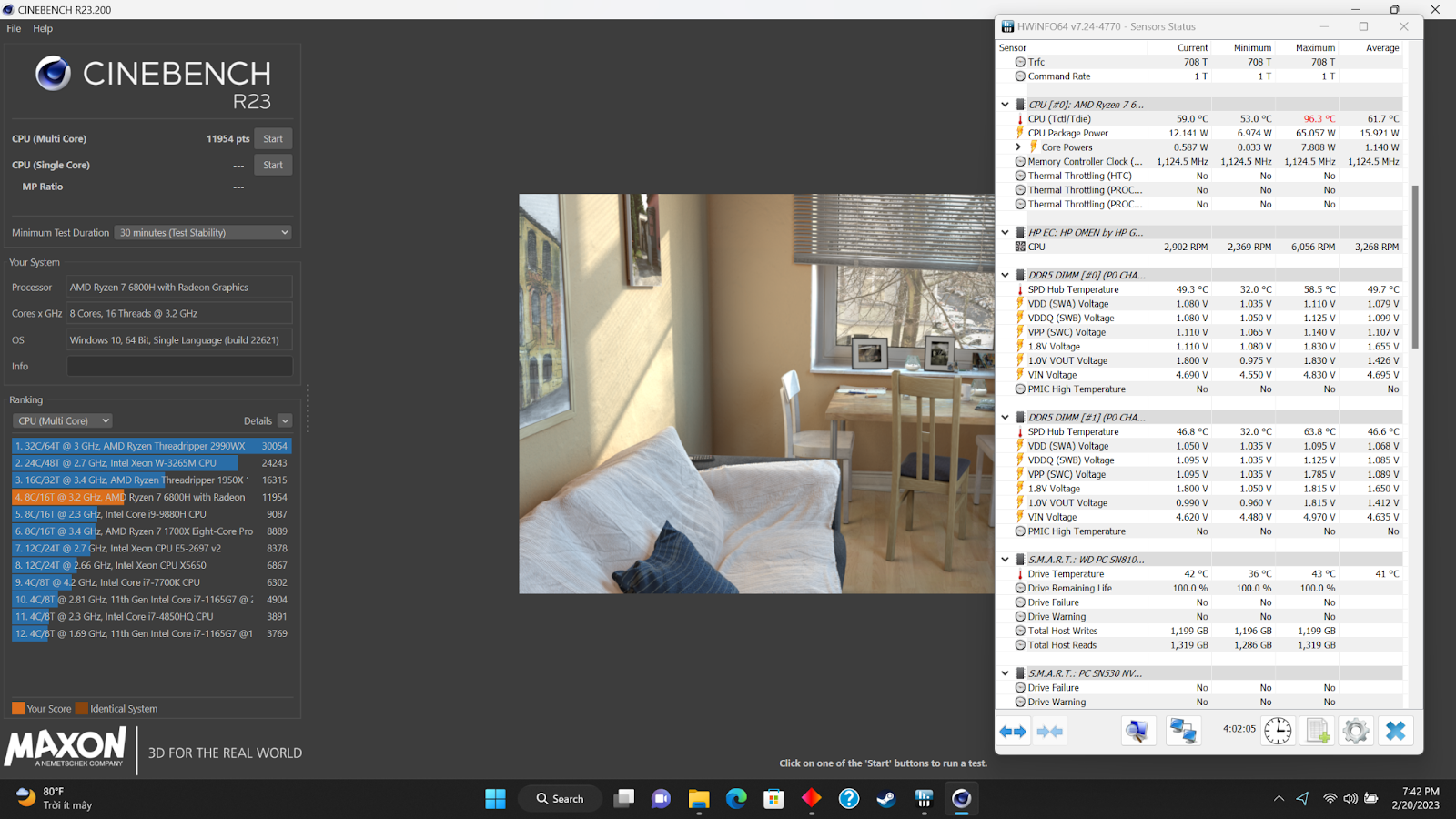
Task: Open CPU (Multi Core) ranking dropdown
Action: click(x=62, y=420)
